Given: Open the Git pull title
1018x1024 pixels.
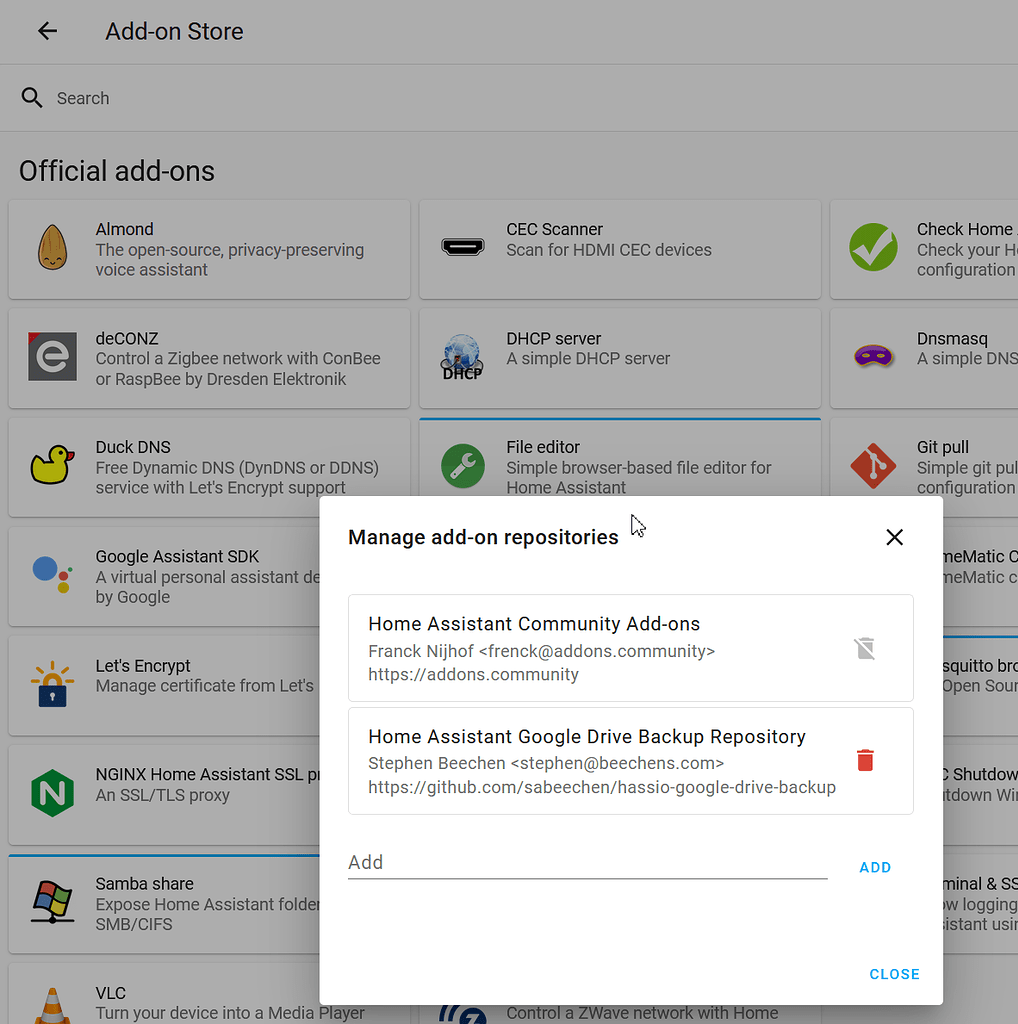Looking at the screenshot, I should pos(942,447).
